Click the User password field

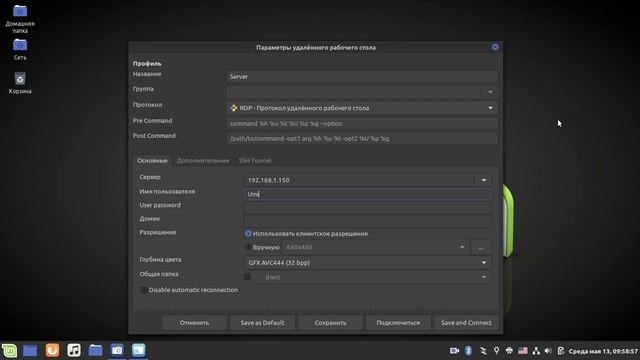367,207
